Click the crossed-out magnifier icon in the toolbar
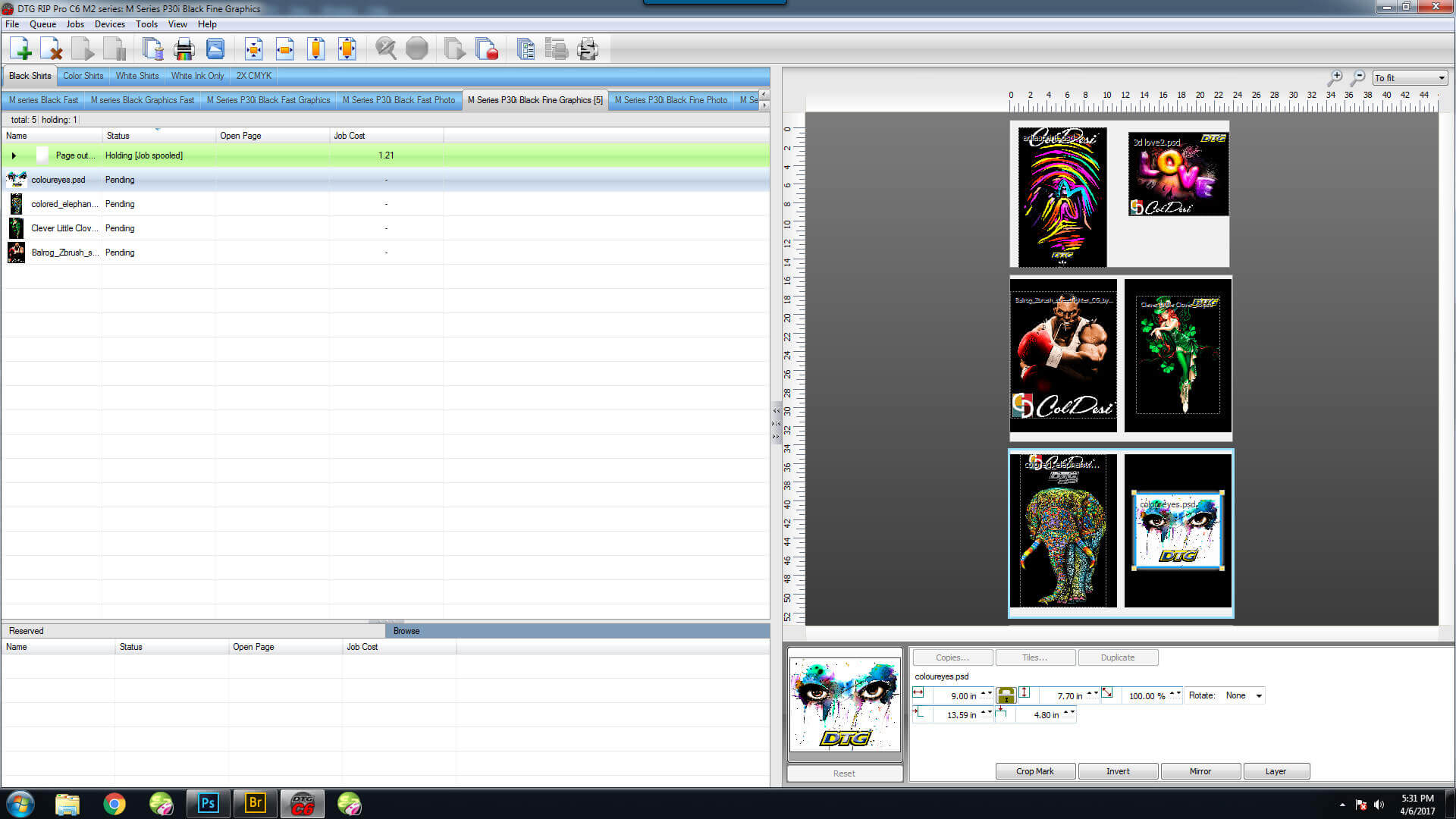Image resolution: width=1456 pixels, height=819 pixels. point(386,49)
